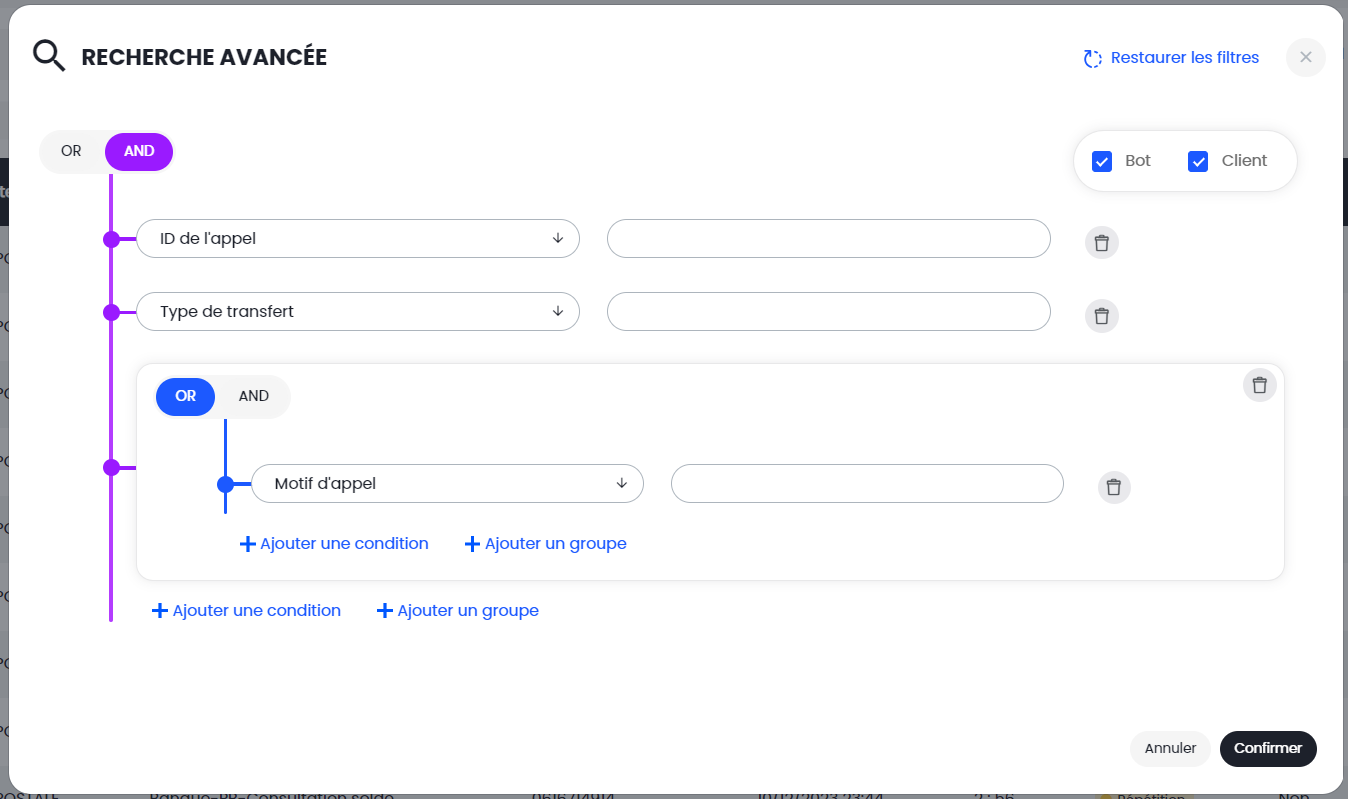Screen dimensions: 1348x799
Task: Delete the Type de transfert condition row
Action: (x=1101, y=316)
